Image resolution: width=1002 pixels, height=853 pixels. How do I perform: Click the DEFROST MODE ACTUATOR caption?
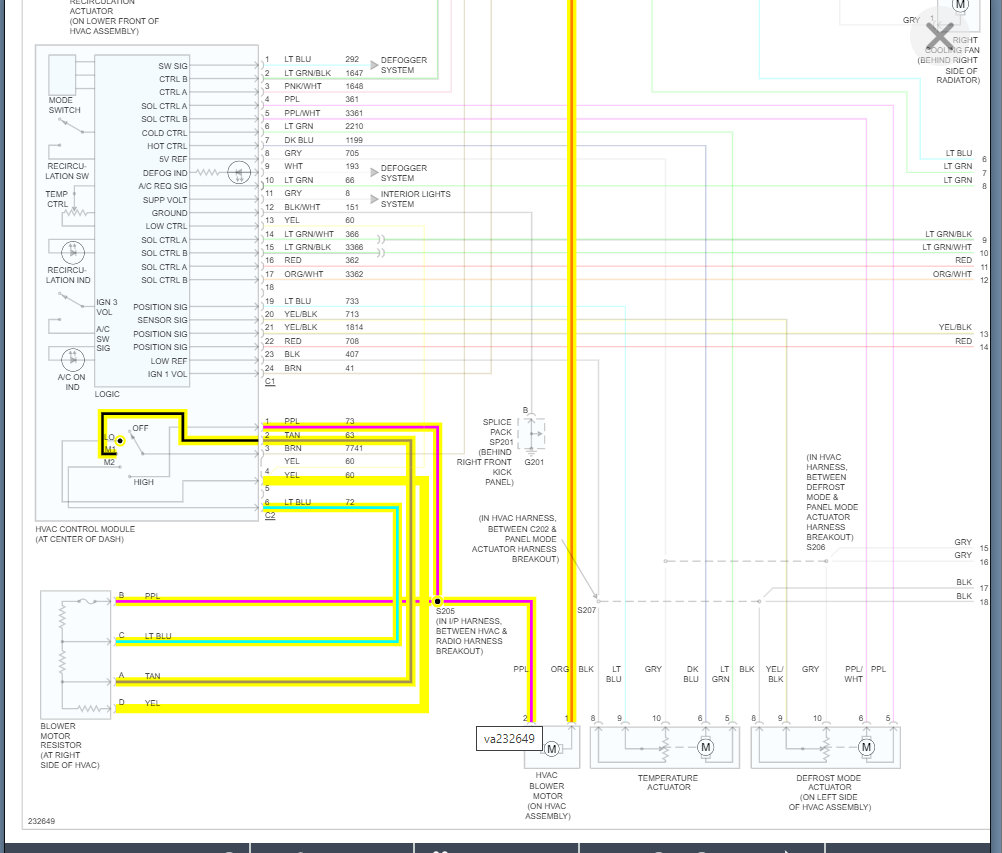point(829,792)
